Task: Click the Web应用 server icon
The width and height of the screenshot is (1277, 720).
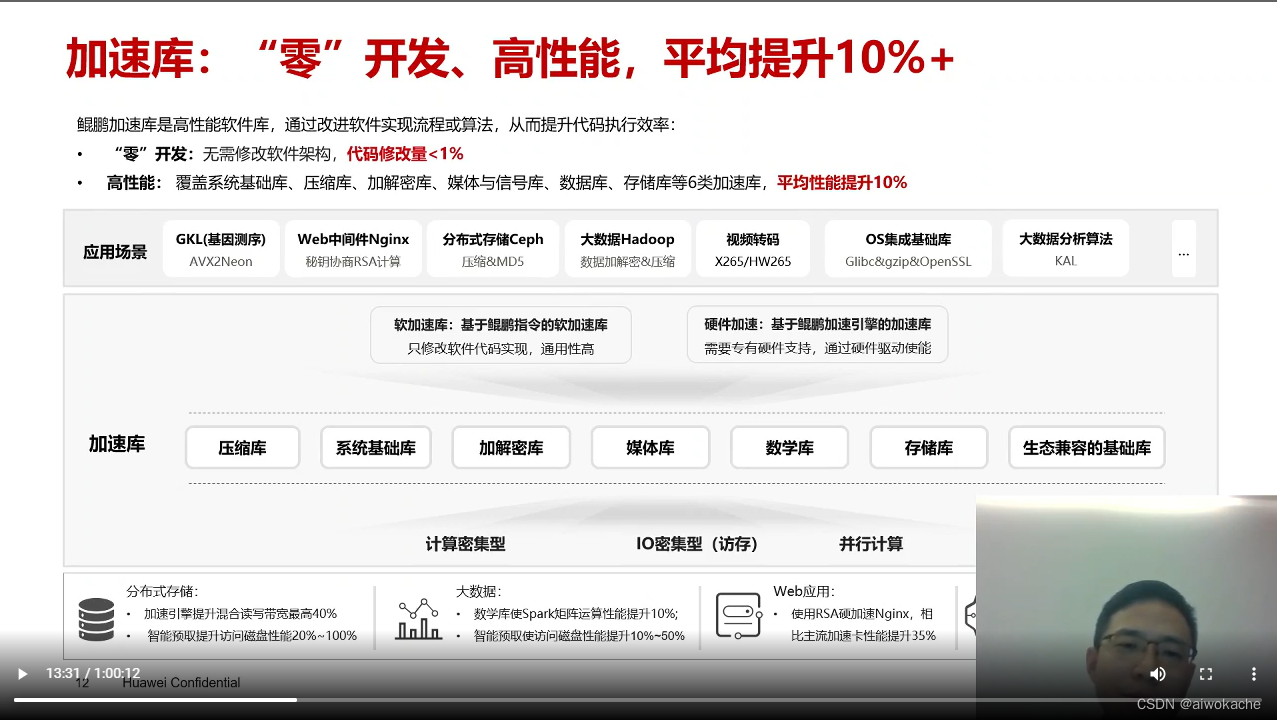Action: click(739, 616)
